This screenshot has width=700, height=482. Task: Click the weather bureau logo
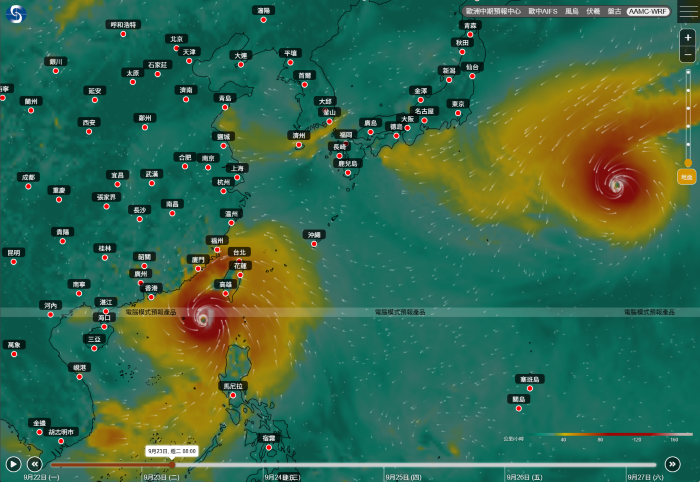pyautogui.click(x=17, y=17)
